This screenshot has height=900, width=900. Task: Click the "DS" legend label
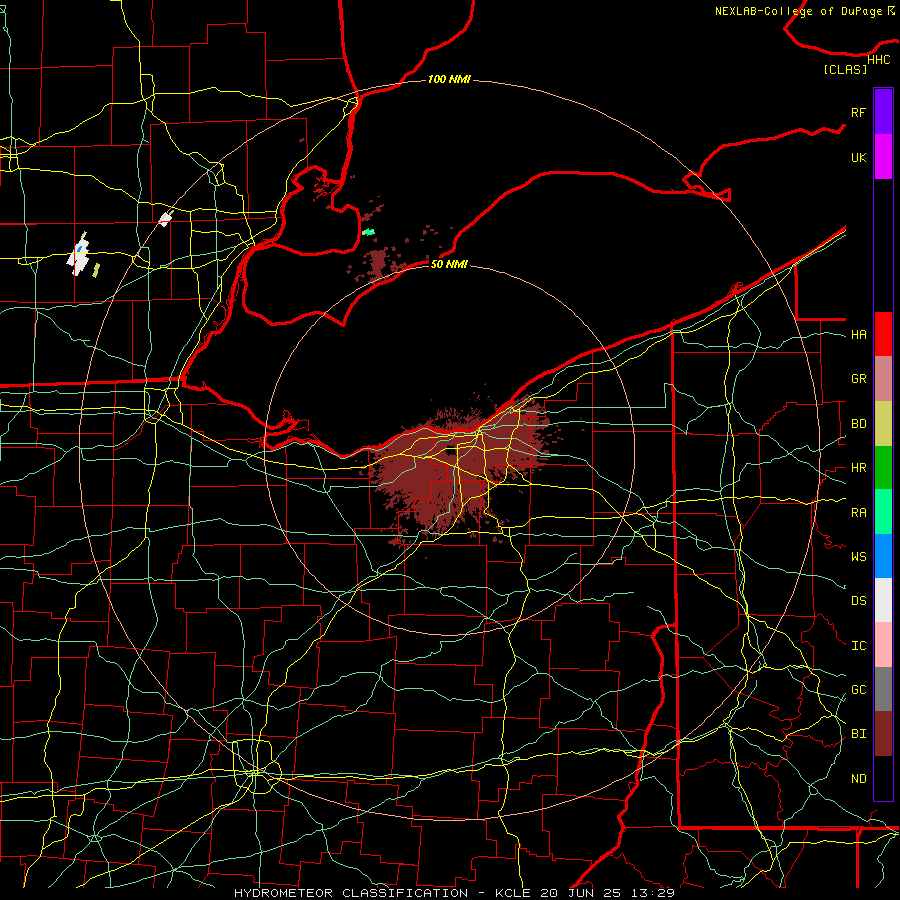858,600
